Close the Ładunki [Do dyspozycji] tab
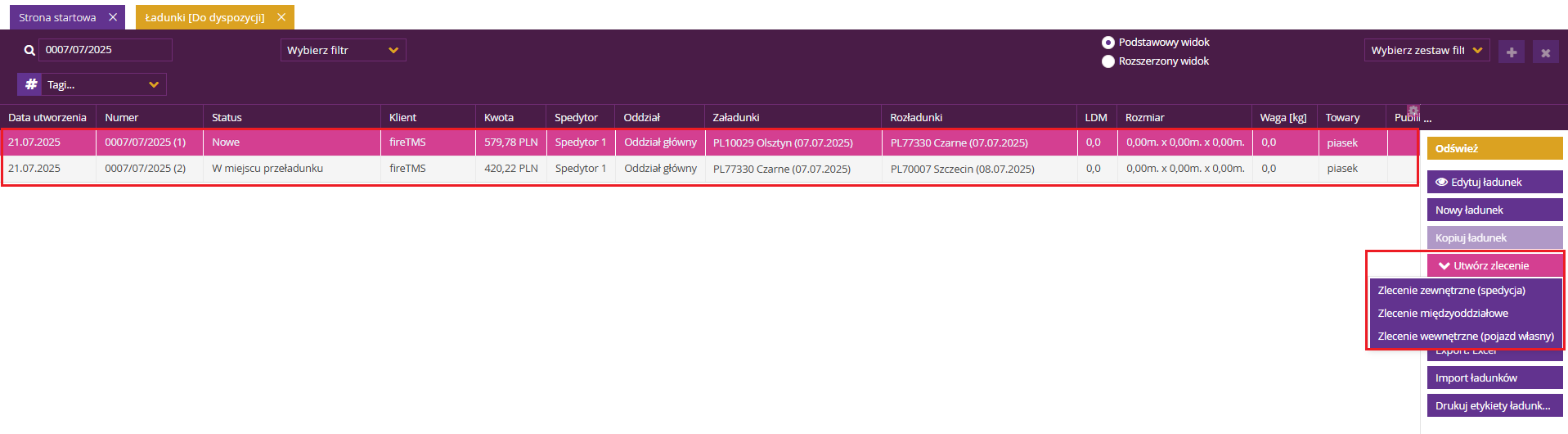The width and height of the screenshot is (1568, 434). [281, 17]
